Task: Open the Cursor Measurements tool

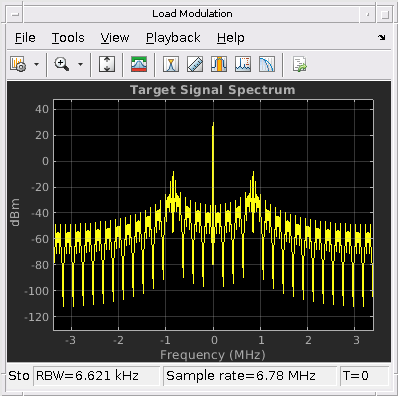Action: pyautogui.click(x=171, y=64)
